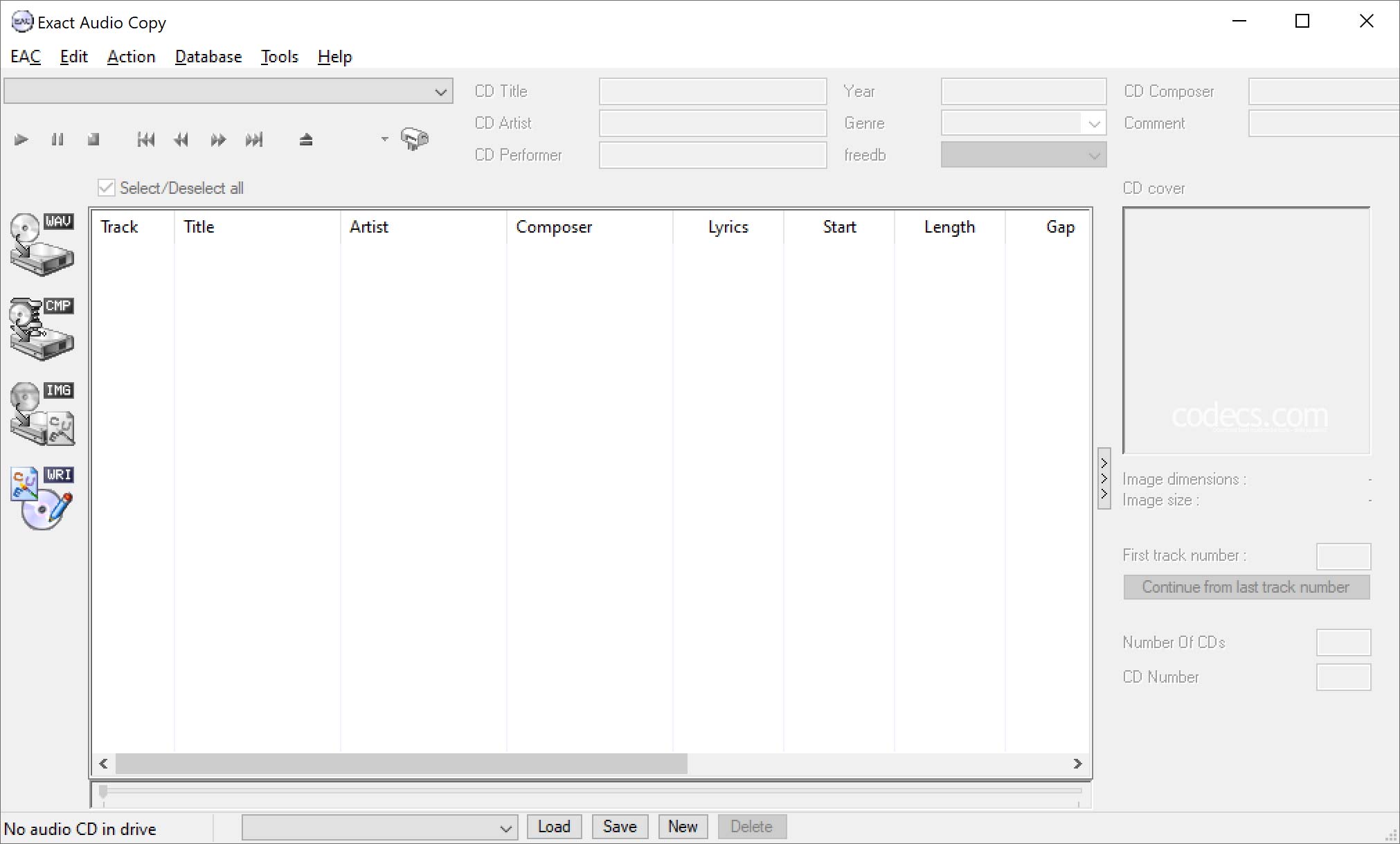Open the EAC menu
1400x844 pixels.
coord(26,57)
